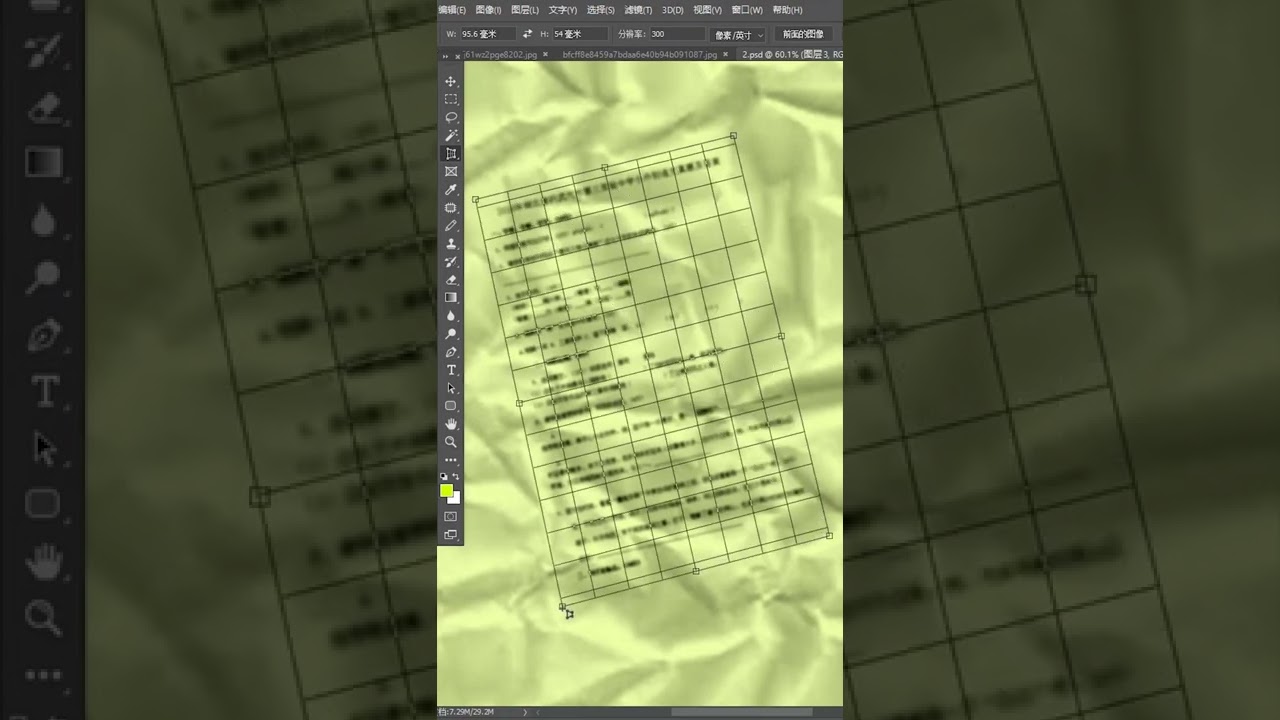Select the Rounded Rectangle shape tool
The width and height of the screenshot is (1280, 720).
451,406
